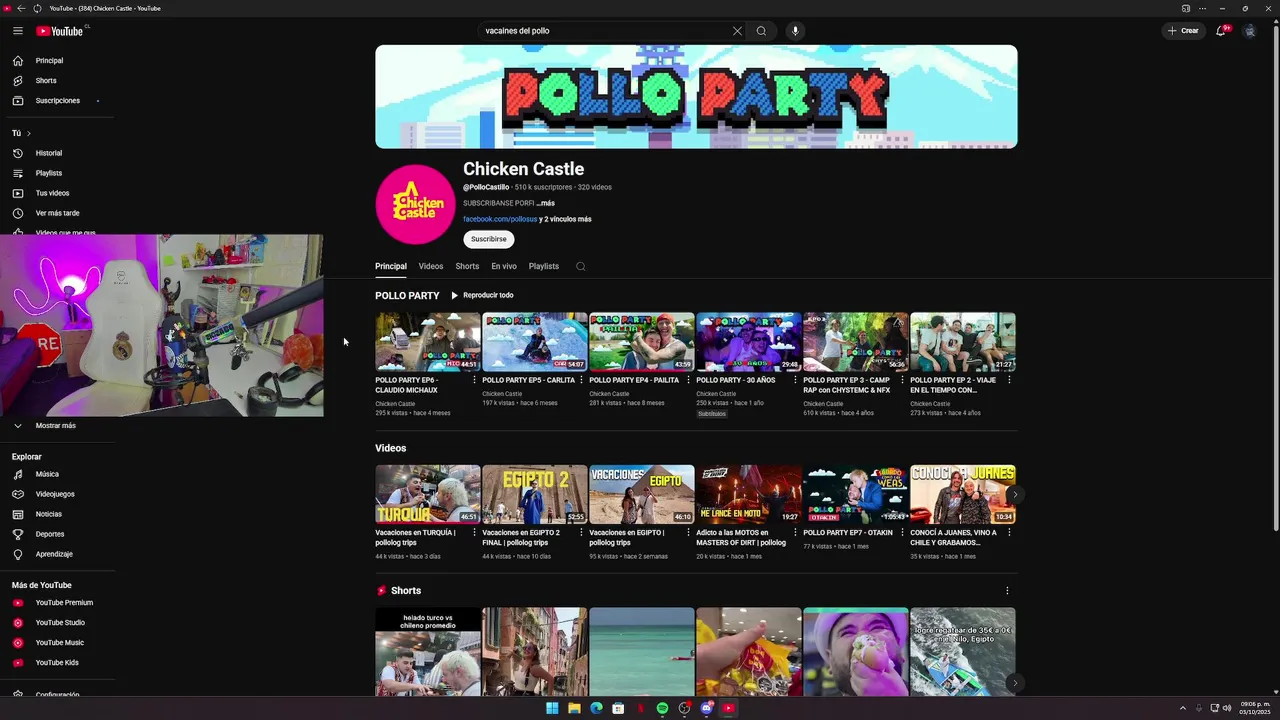Open Vacaciones en EGIPTO 2 FINAL title
The height and width of the screenshot is (720, 1280).
click(522, 538)
